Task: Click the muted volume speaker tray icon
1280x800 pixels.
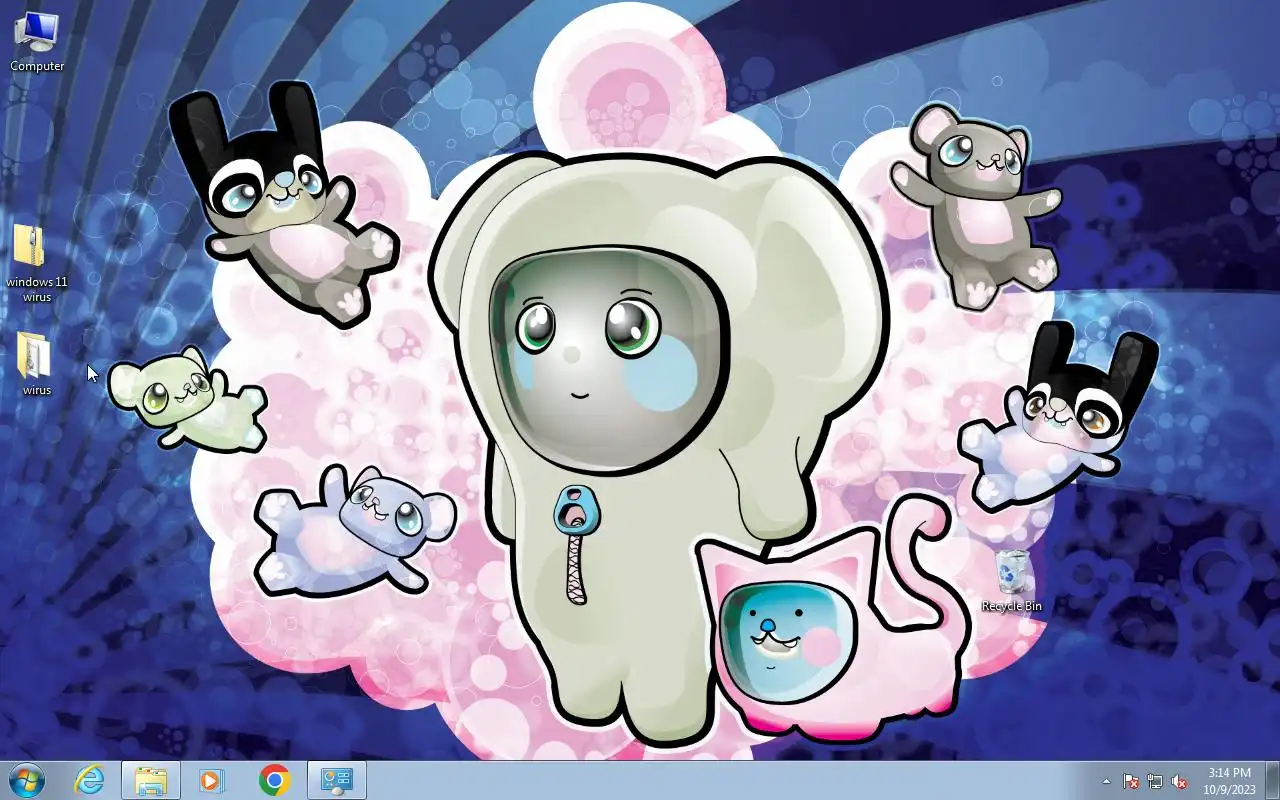Action: pos(1179,781)
